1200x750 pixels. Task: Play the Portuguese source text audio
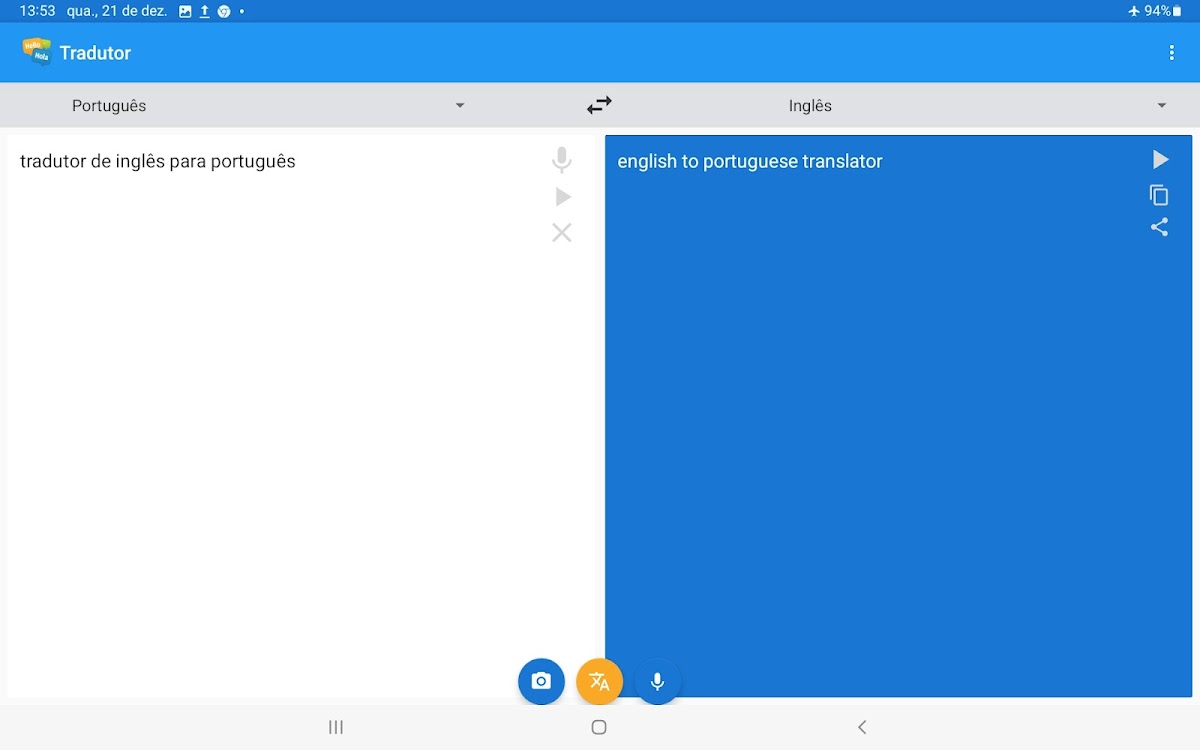pyautogui.click(x=563, y=197)
